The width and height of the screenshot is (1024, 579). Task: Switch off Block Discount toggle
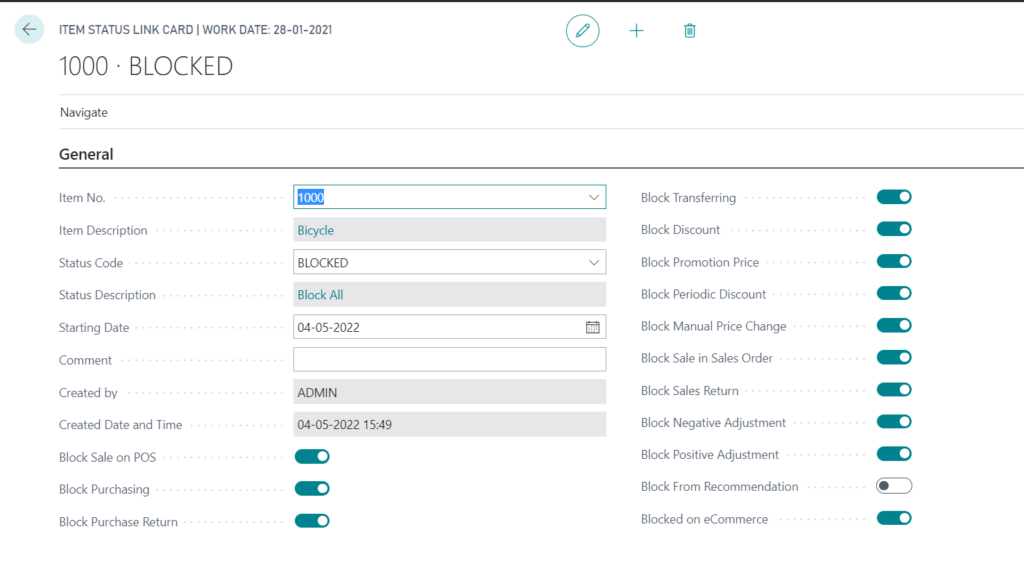894,229
